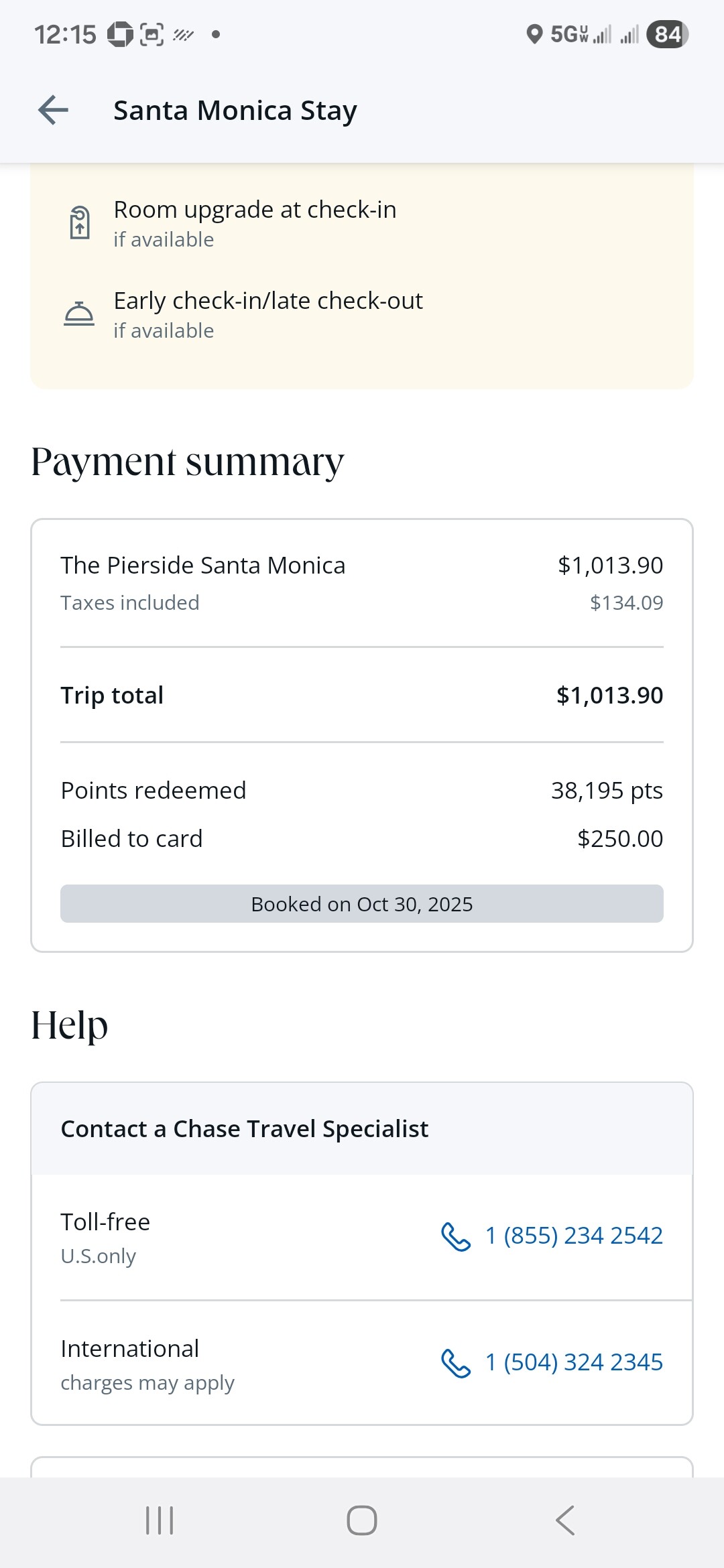Tap the early check-in bell icon
Image resolution: width=724 pixels, height=1568 pixels.
click(x=79, y=314)
